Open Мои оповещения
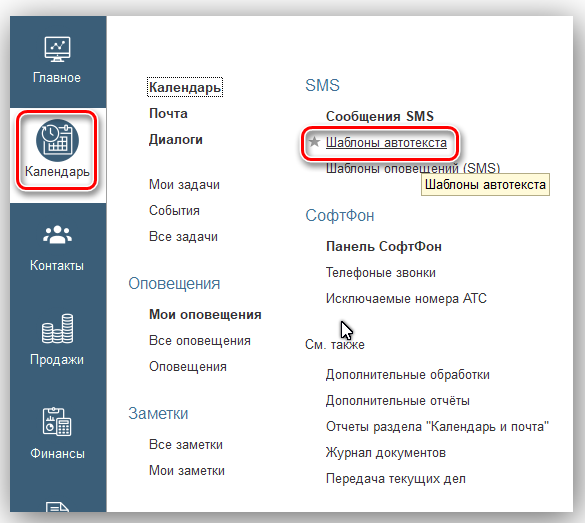This screenshot has height=523, width=585. click(205, 314)
